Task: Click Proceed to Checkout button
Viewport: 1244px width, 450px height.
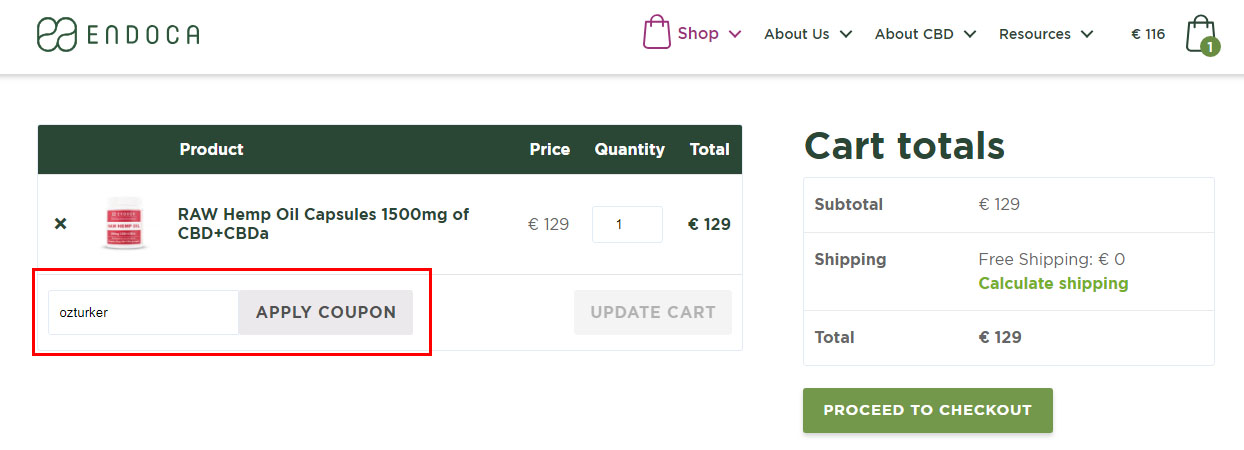Action: (x=927, y=410)
